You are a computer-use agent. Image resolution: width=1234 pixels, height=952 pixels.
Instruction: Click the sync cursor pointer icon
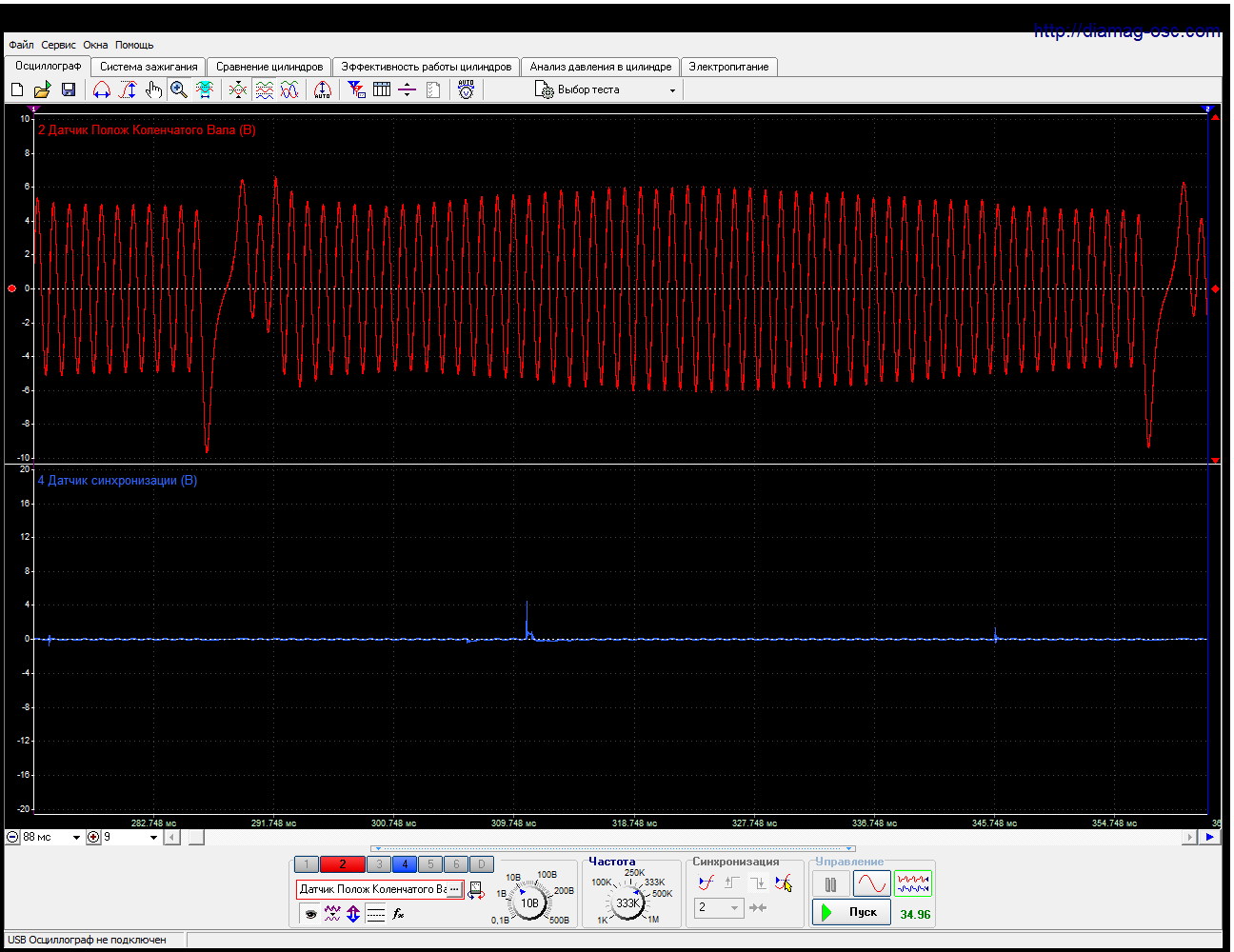pos(783,883)
